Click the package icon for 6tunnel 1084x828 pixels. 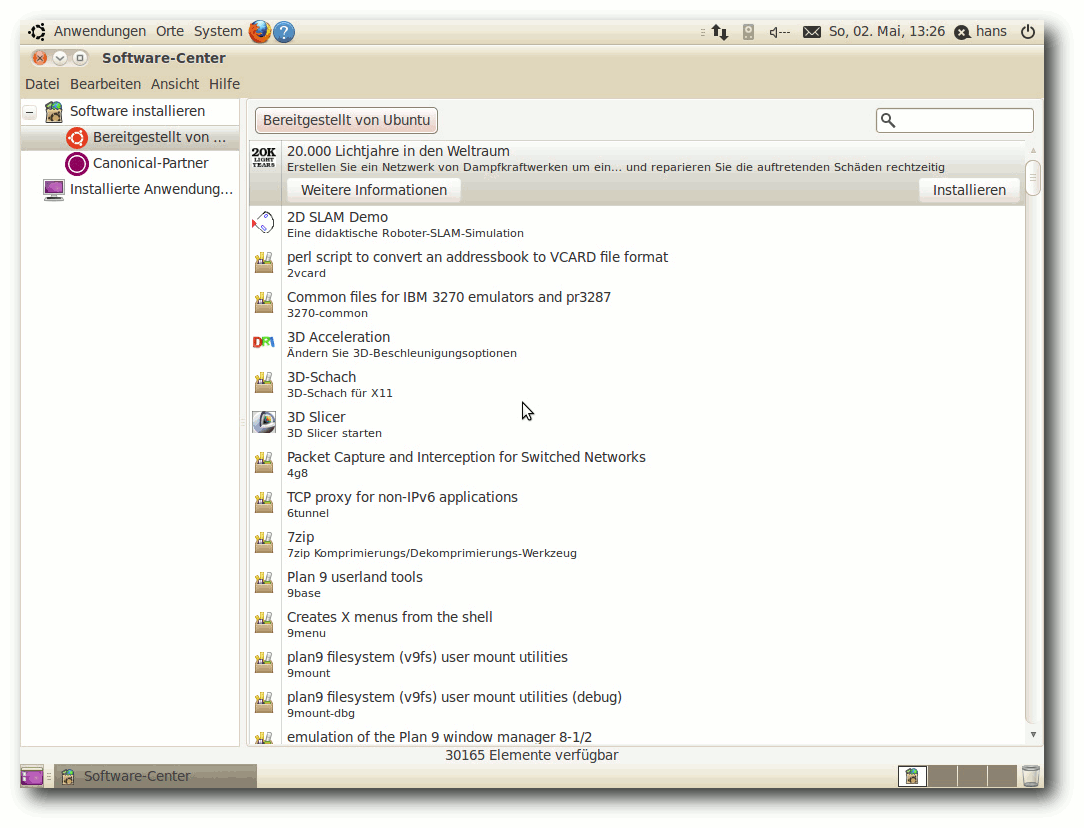tap(263, 502)
